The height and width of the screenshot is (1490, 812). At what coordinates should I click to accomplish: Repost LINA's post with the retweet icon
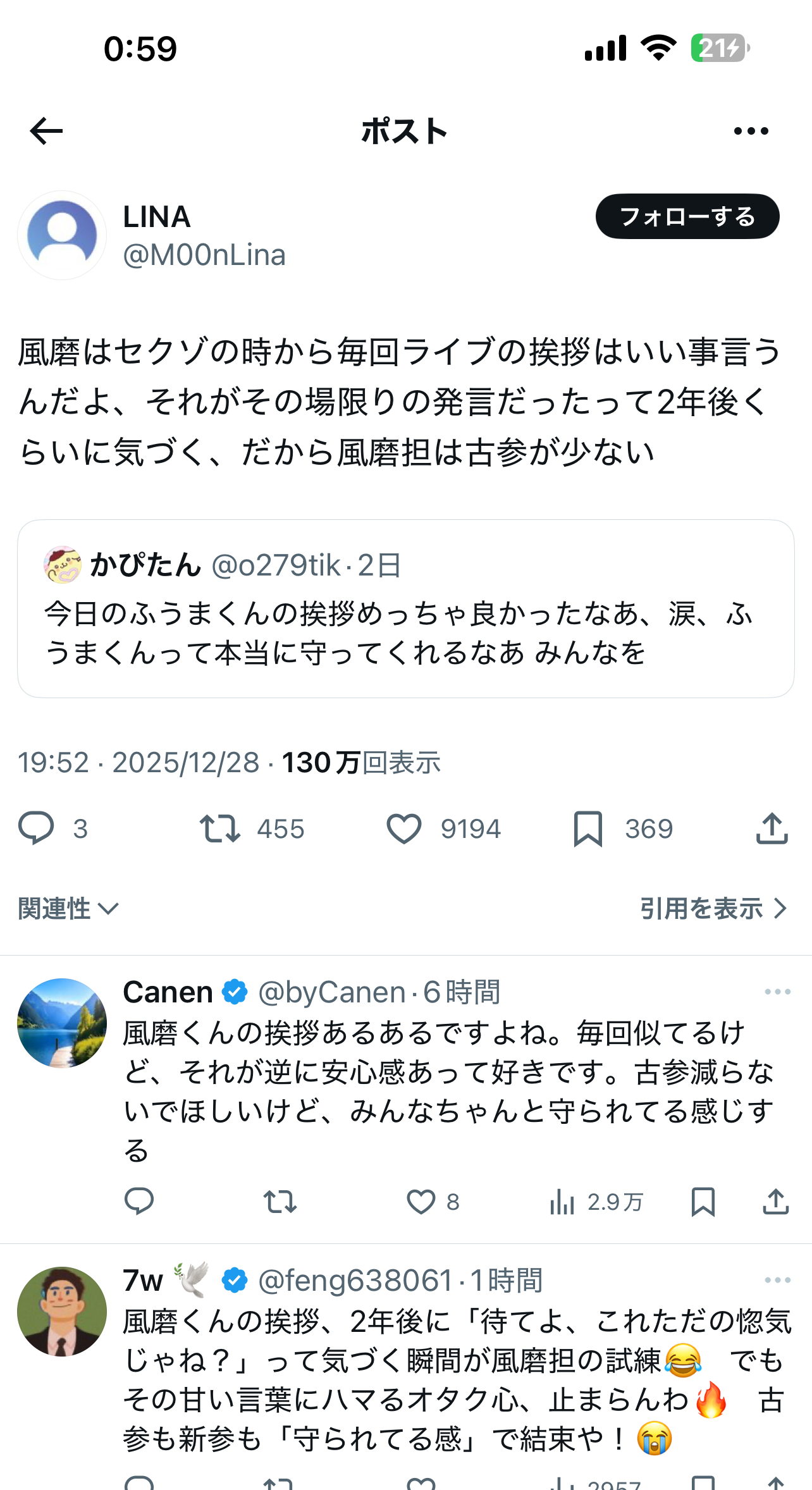(220, 828)
